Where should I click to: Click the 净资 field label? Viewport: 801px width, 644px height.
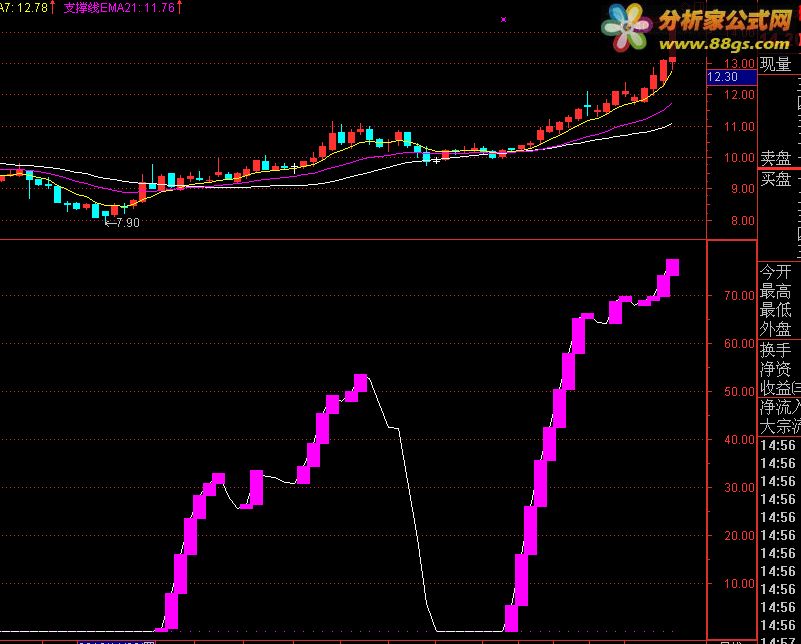pyautogui.click(x=775, y=369)
